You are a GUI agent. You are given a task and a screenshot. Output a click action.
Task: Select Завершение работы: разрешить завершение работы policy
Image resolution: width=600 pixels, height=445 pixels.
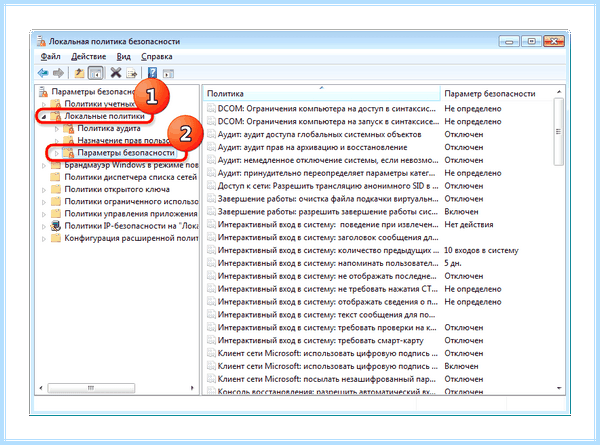[328, 212]
